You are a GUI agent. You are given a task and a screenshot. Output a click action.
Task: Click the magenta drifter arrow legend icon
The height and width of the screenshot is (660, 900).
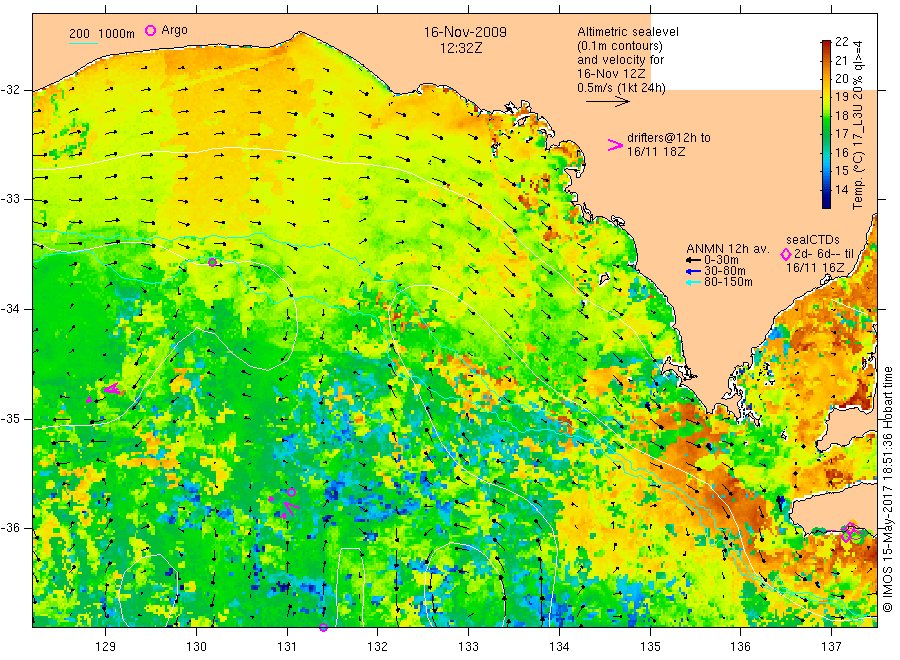[615, 145]
